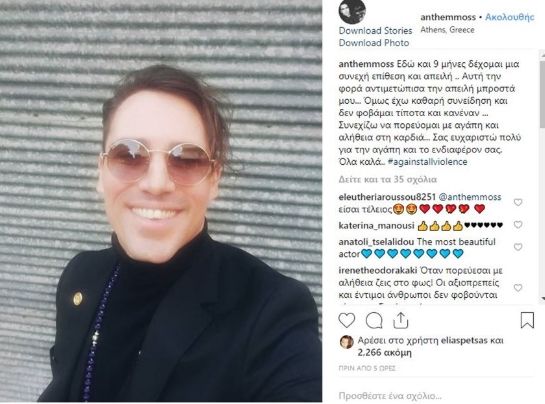Save the post with the bookmark icon
Viewport: 545px width, 404px height.
click(527, 320)
